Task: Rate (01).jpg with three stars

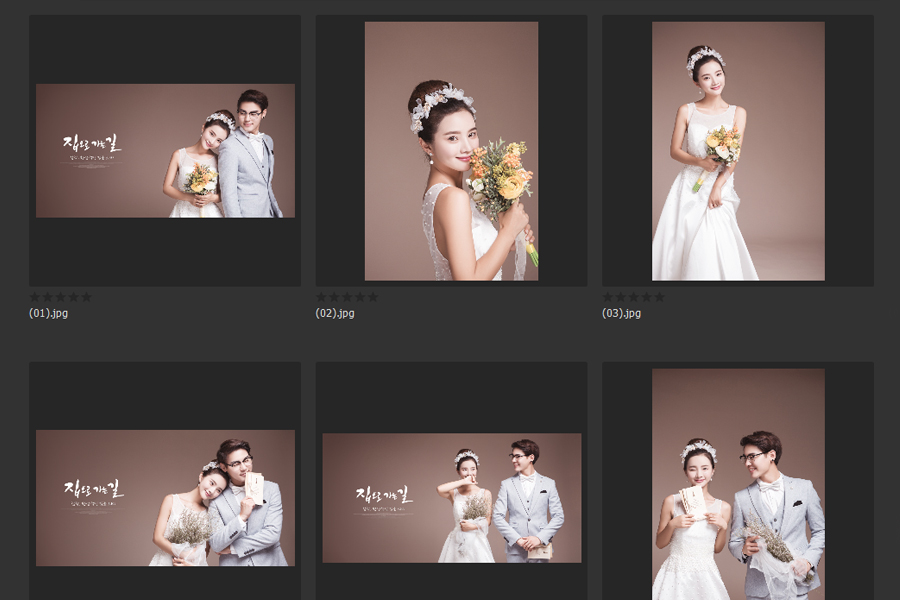Action: (60, 297)
